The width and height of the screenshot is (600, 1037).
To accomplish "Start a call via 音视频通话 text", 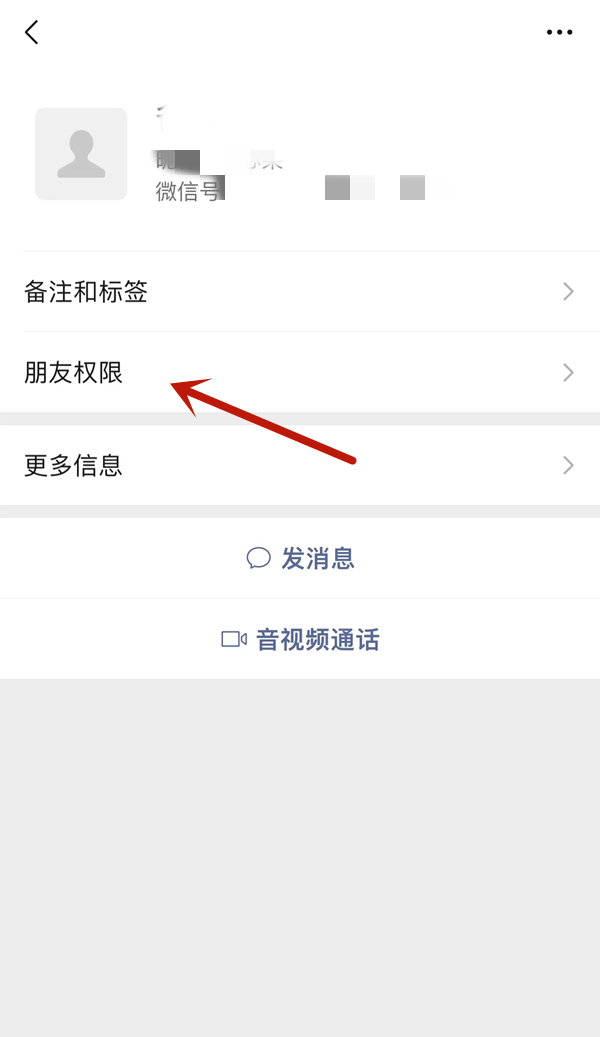I will [318, 640].
